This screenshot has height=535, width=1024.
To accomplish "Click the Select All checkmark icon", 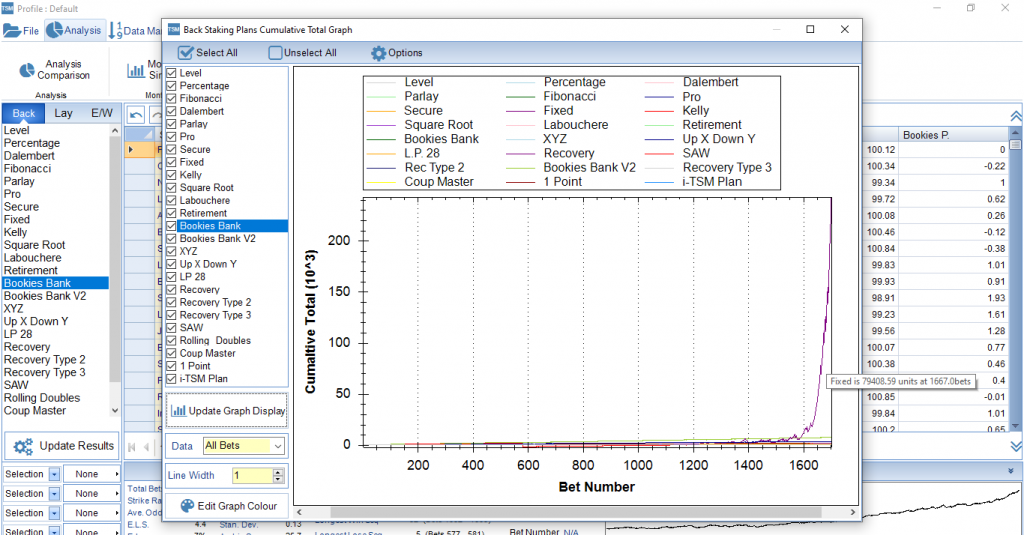I will pos(185,53).
